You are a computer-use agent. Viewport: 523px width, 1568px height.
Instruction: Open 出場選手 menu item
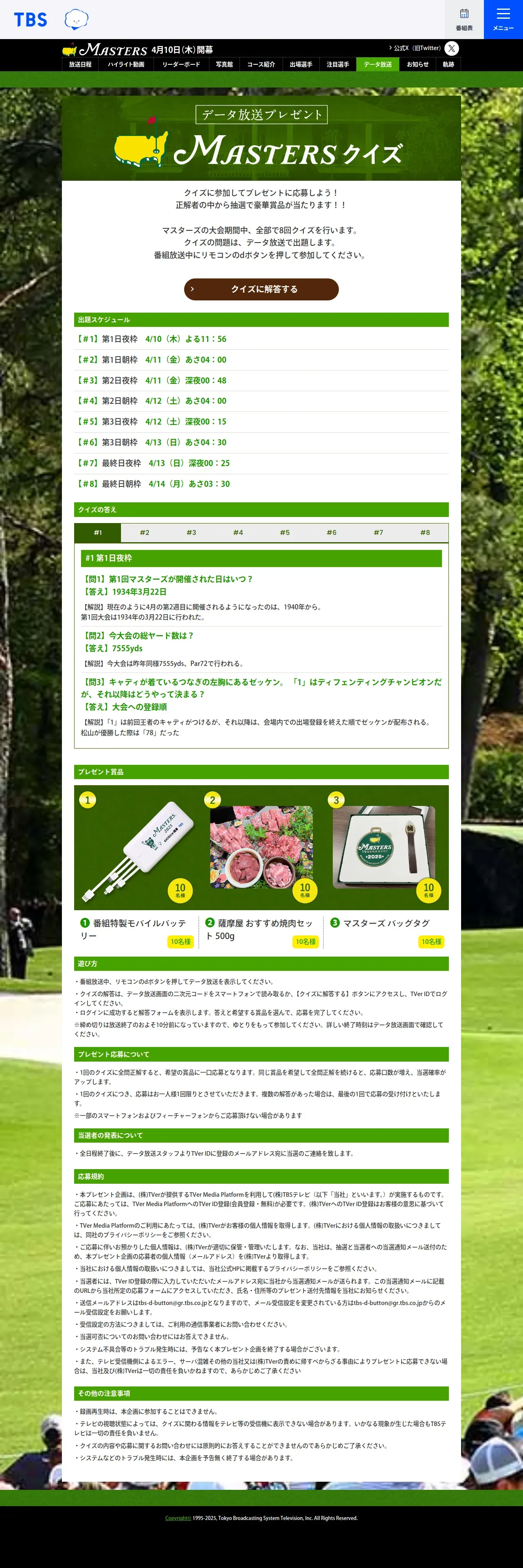(301, 65)
